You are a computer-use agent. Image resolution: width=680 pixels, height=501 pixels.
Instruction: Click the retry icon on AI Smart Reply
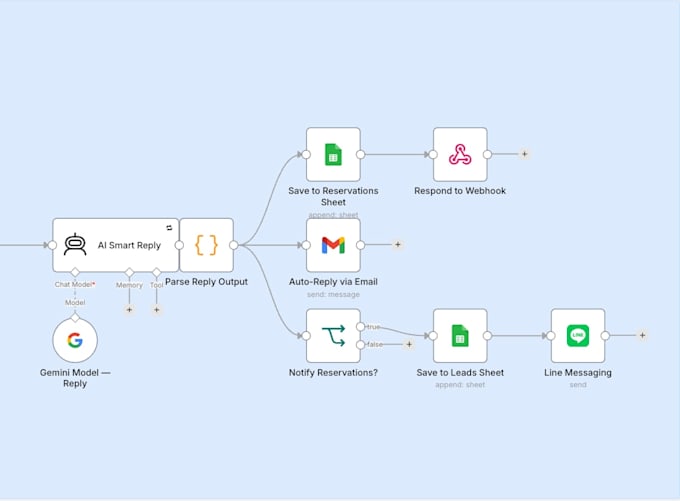(x=170, y=228)
